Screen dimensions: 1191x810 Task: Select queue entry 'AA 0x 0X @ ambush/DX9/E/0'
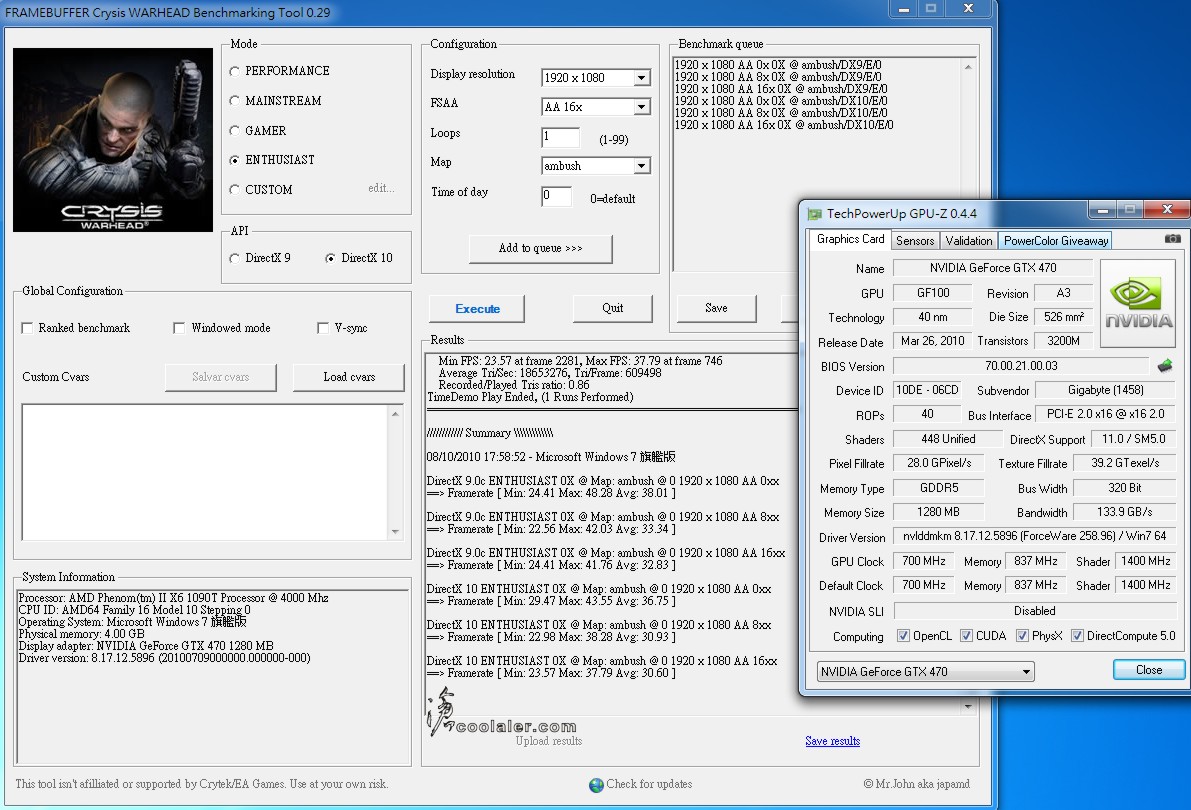778,65
